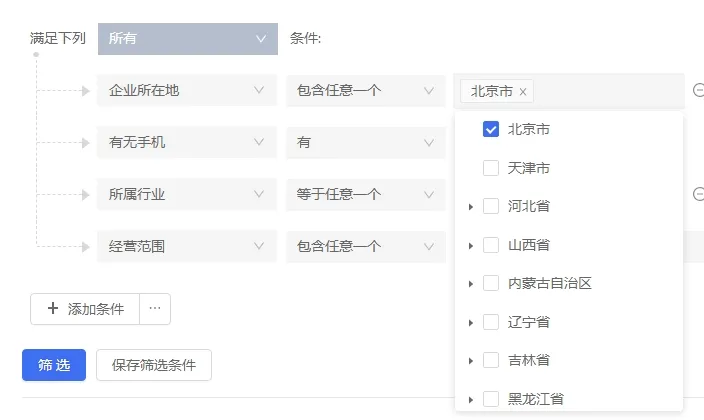704x420 pixels.
Task: Expand the 内蒙古自治区 node arrow
Action: [x=470, y=284]
